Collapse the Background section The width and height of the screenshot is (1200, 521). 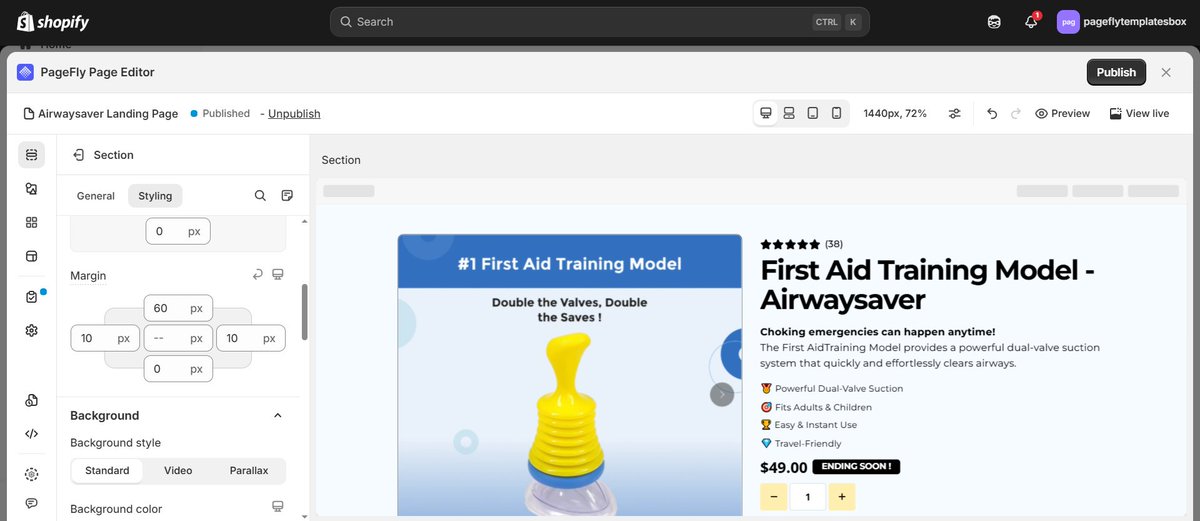[278, 415]
